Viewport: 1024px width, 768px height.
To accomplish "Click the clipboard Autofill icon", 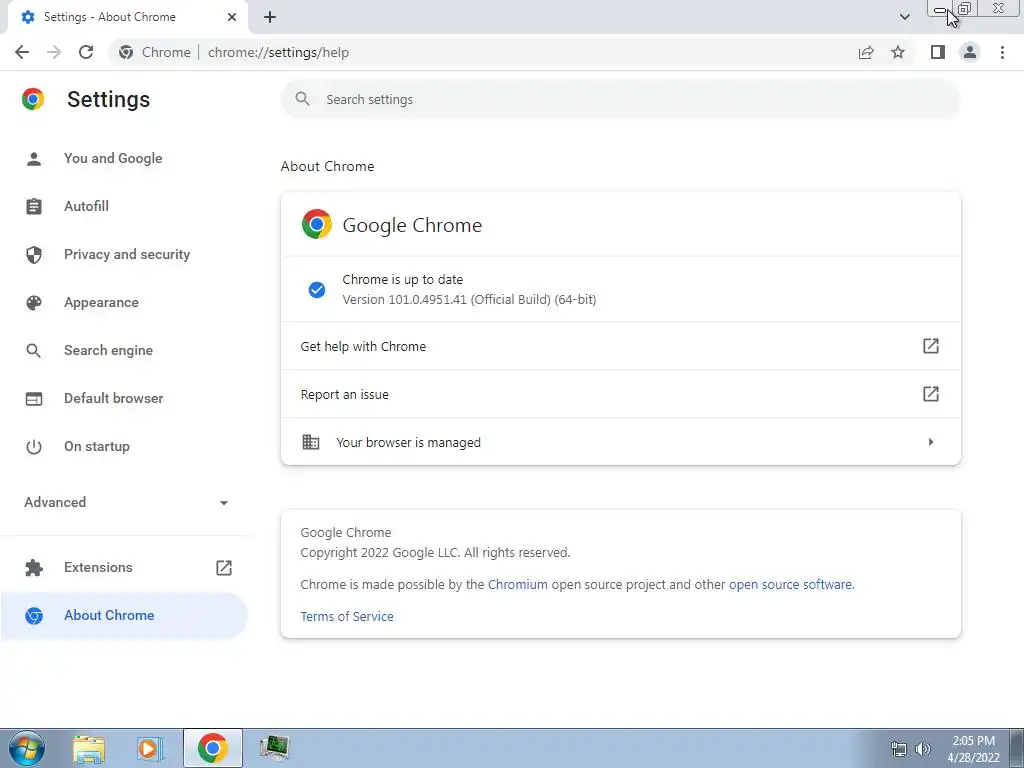I will point(34,206).
